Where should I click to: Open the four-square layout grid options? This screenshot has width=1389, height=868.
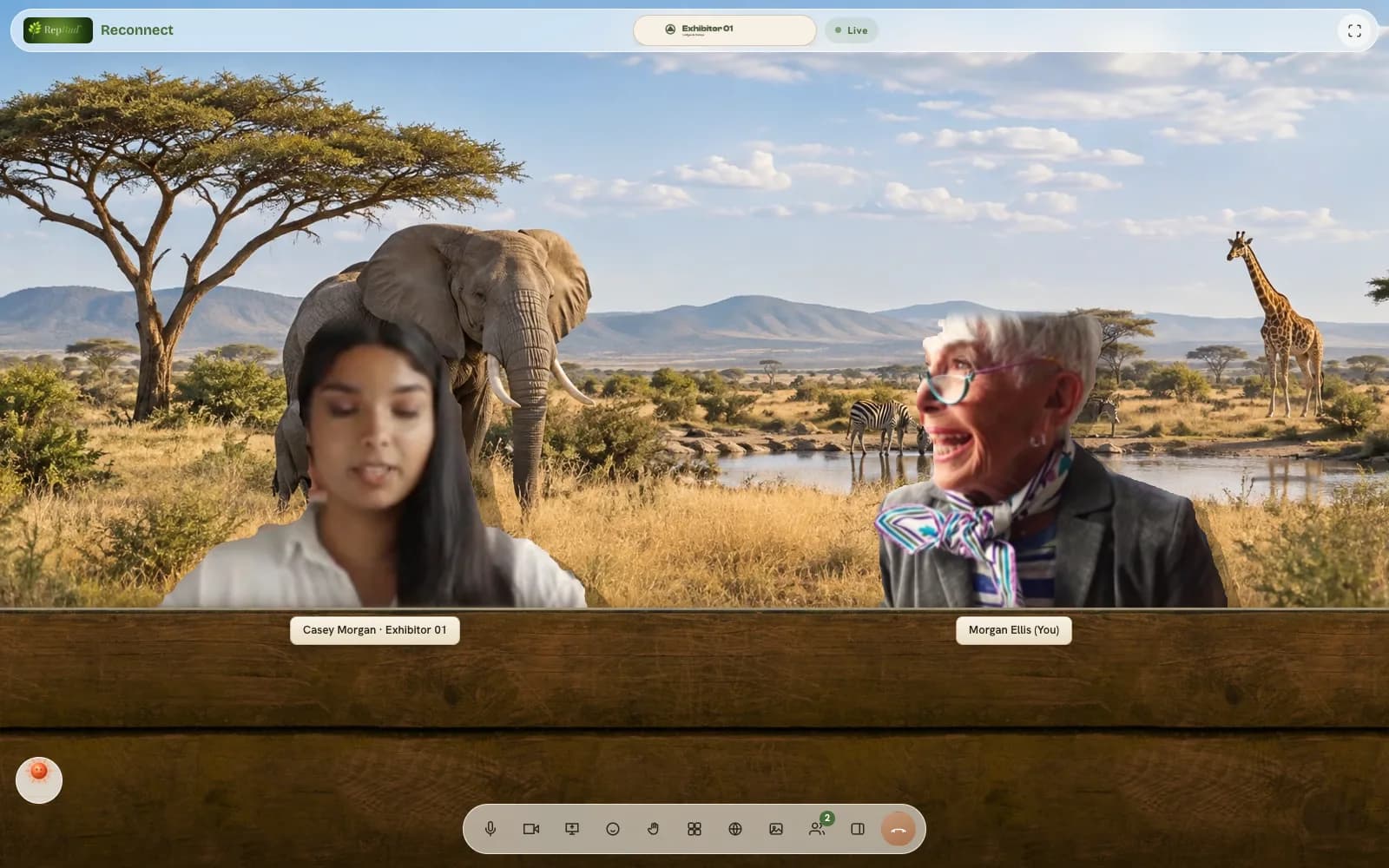[x=694, y=829]
